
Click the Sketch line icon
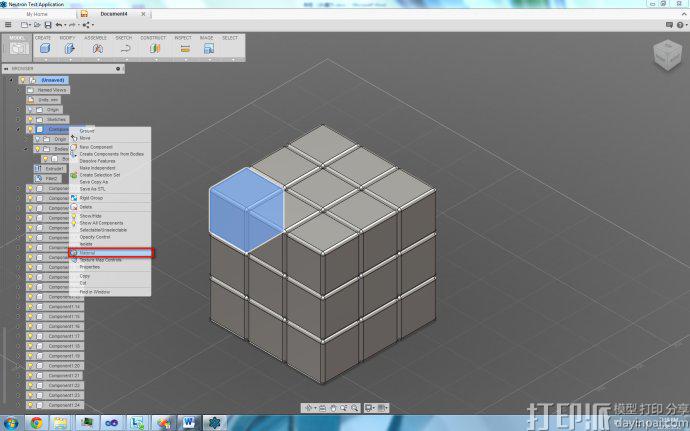125,48
